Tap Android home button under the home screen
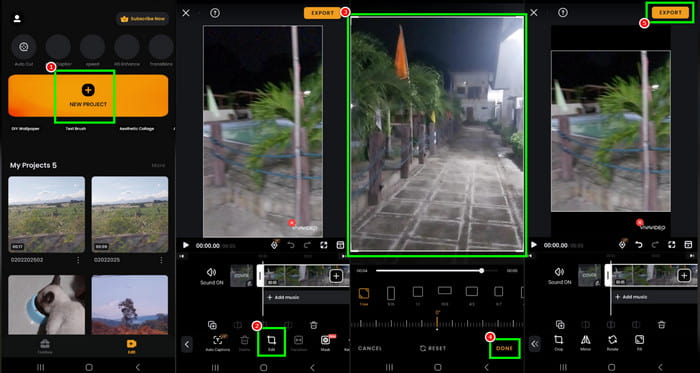Image resolution: width=700 pixels, height=373 pixels. pos(89,367)
